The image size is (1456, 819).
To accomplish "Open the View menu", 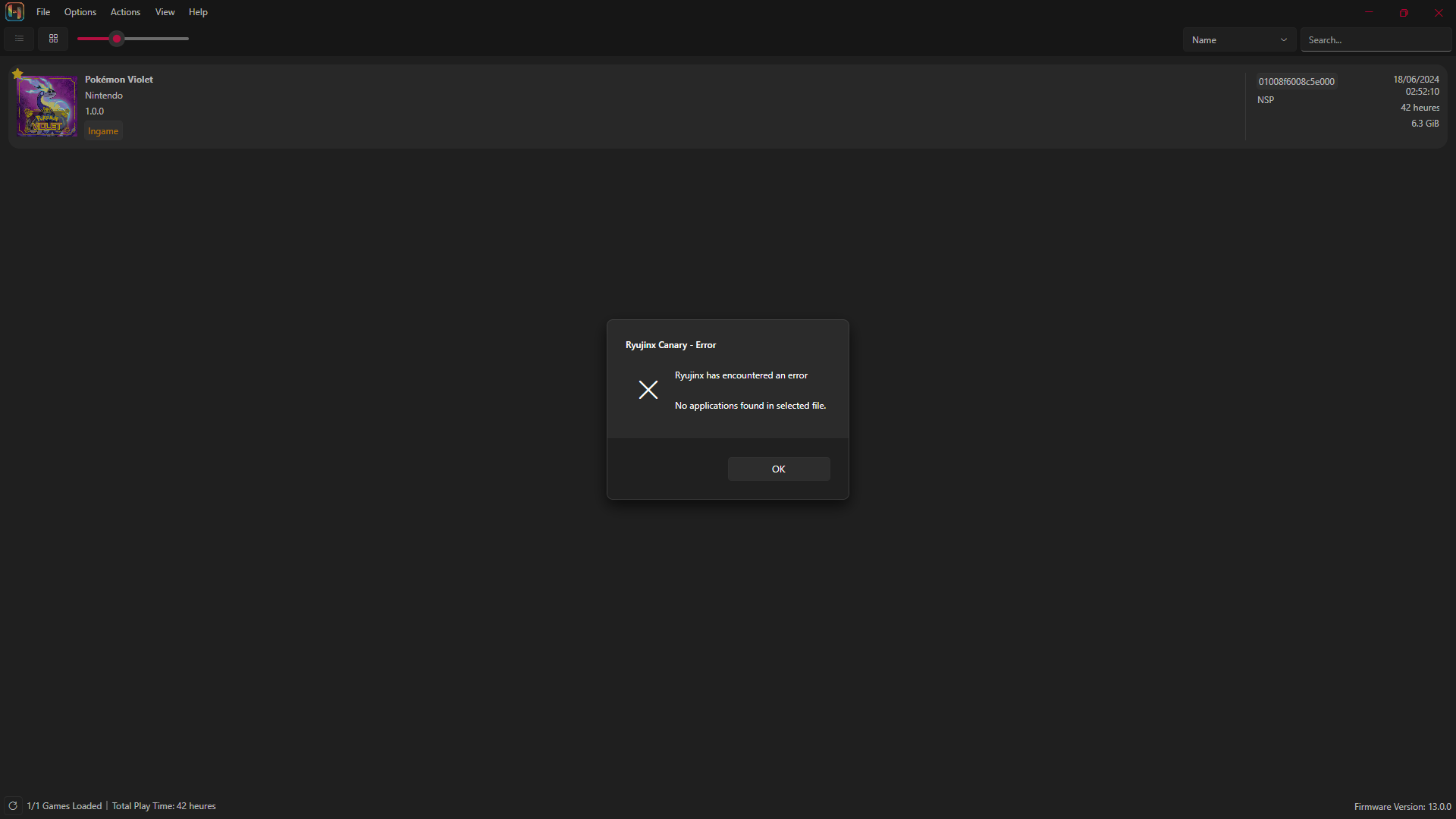I will point(165,12).
